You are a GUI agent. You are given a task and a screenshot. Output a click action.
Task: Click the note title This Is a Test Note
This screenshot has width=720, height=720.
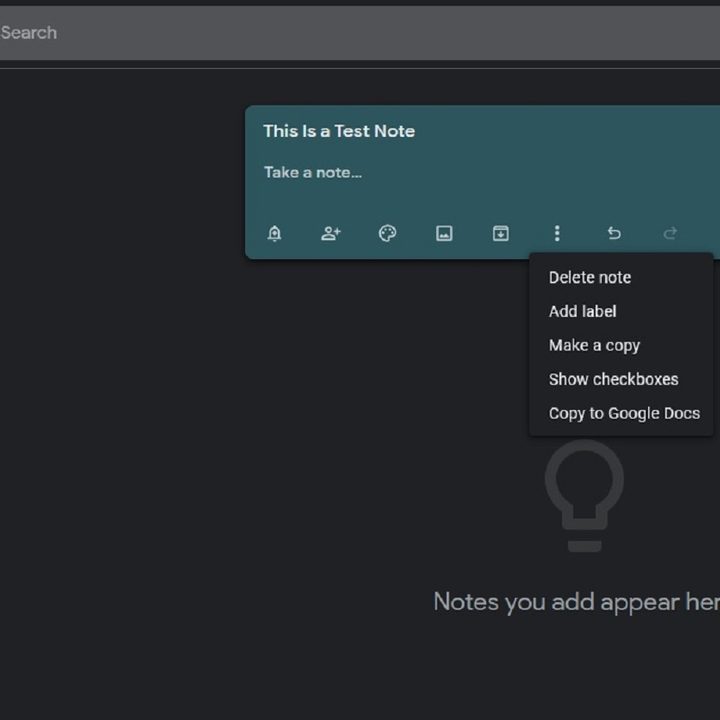(x=339, y=131)
